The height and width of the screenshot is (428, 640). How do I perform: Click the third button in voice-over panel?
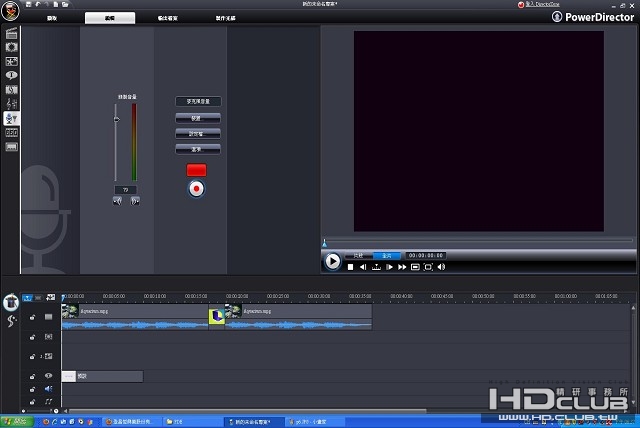[x=197, y=133]
